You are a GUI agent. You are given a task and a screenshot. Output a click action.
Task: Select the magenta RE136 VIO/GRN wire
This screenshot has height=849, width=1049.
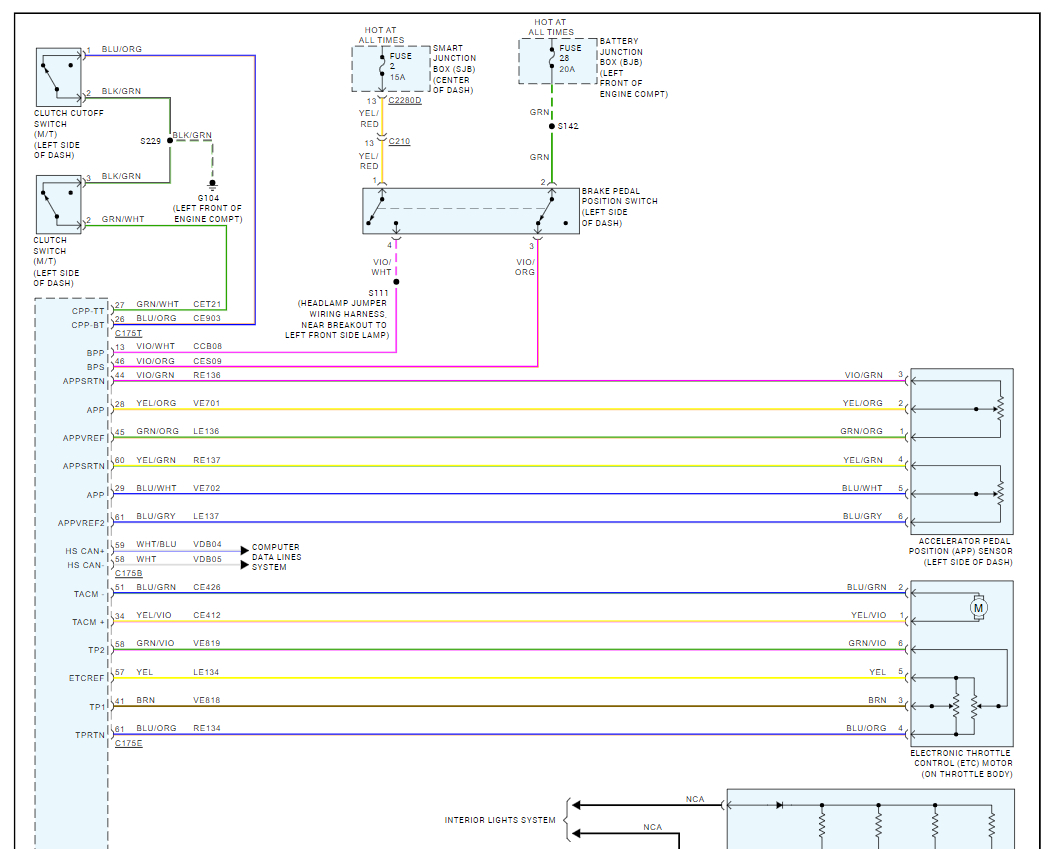pyautogui.click(x=500, y=381)
